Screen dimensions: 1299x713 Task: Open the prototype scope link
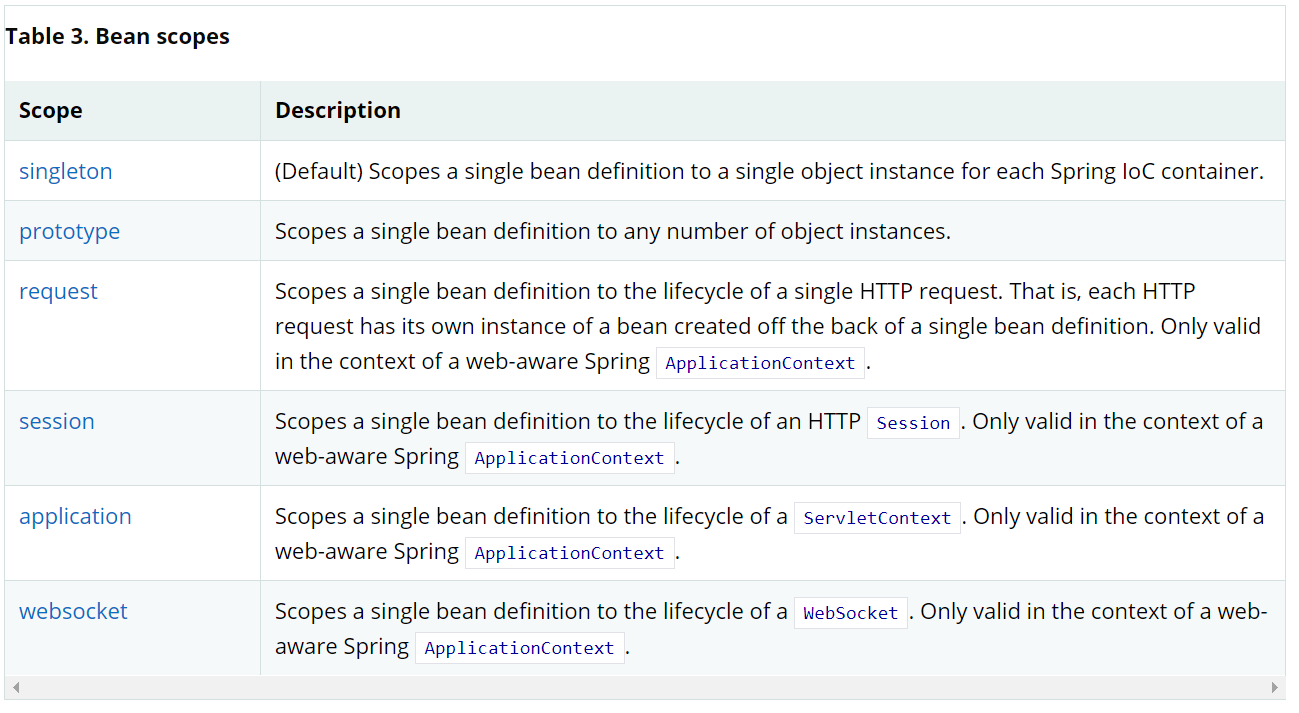click(69, 231)
